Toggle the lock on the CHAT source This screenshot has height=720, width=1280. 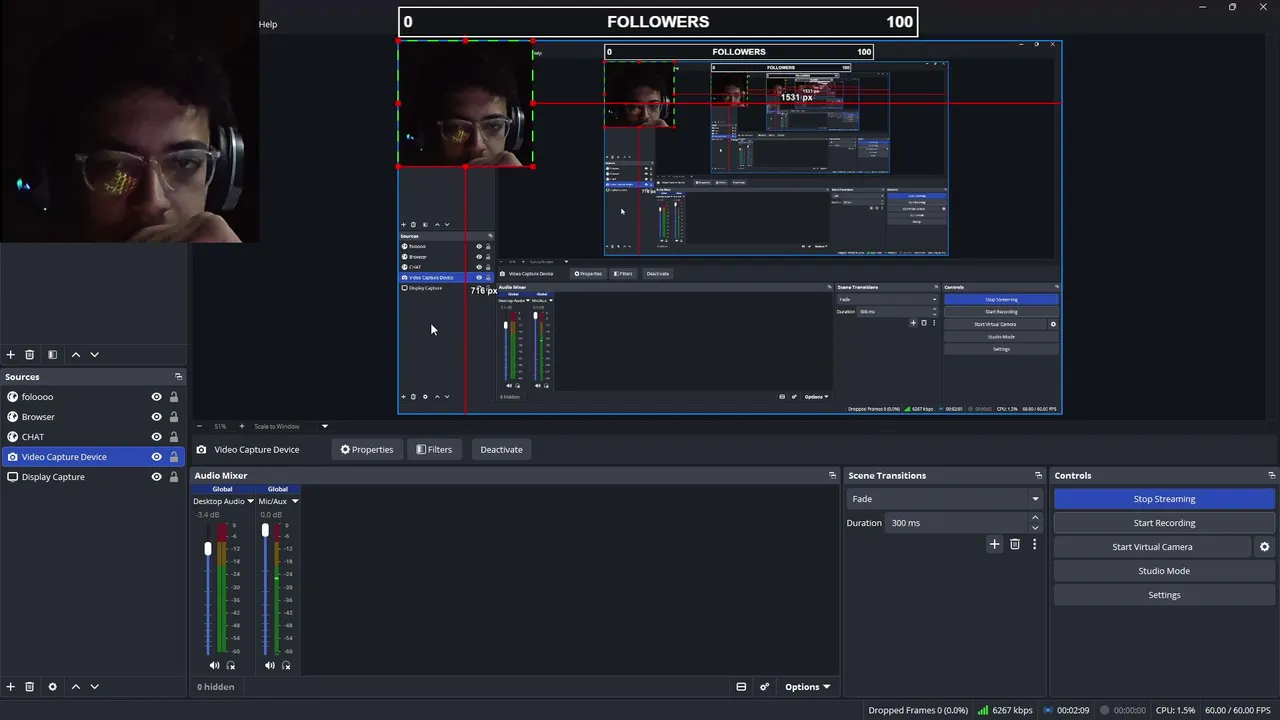click(x=174, y=437)
